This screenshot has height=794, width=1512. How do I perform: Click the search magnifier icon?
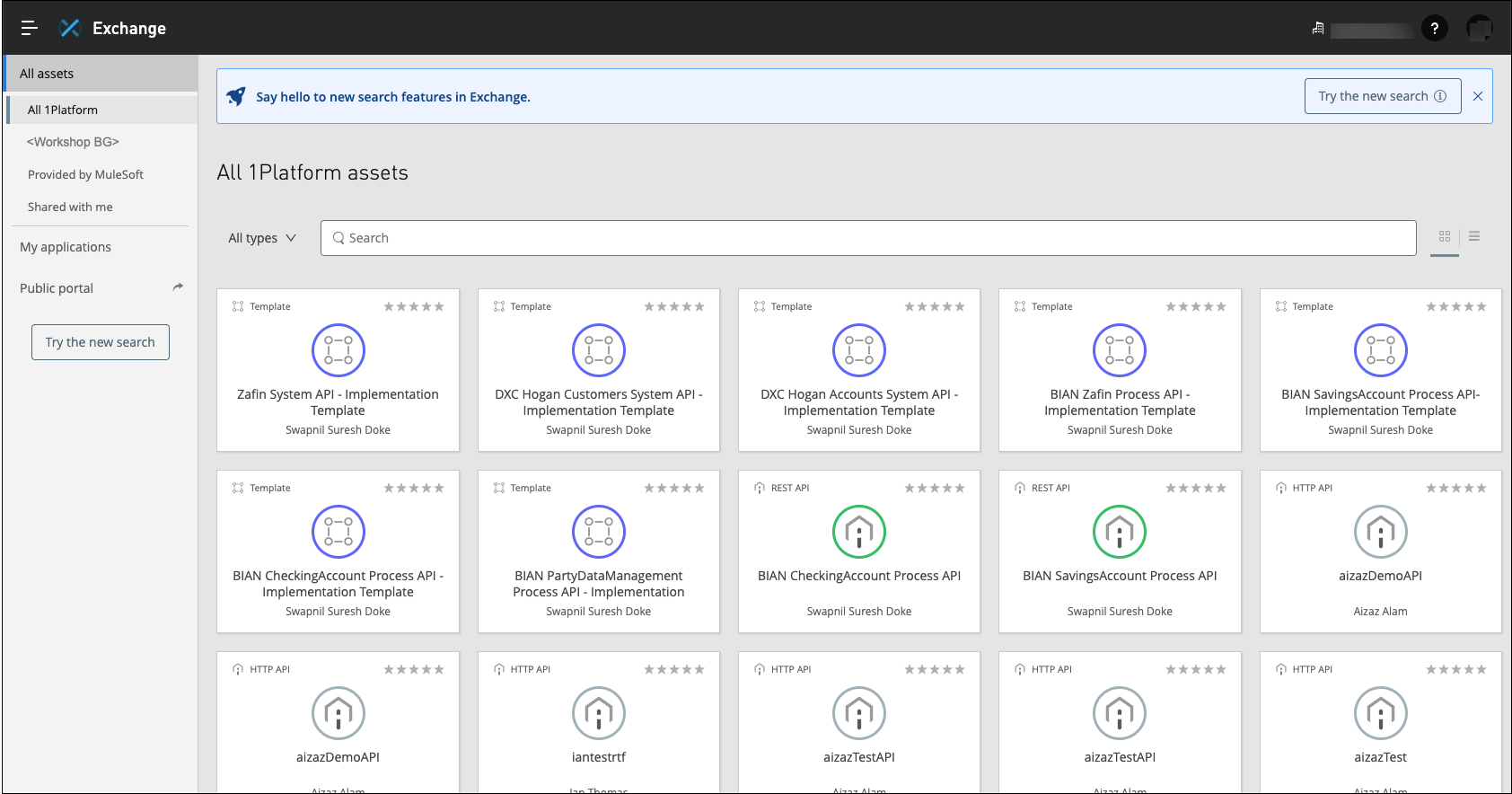(338, 238)
